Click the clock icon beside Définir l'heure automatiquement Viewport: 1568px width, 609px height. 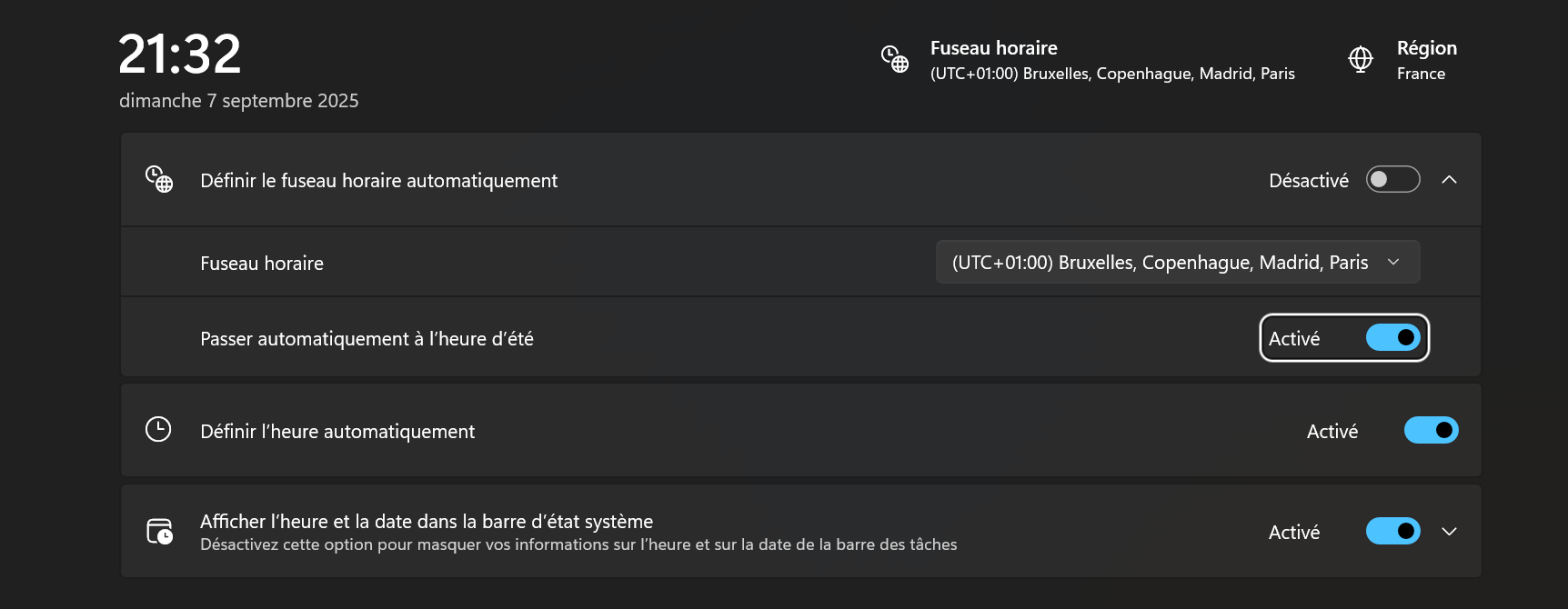tap(158, 429)
